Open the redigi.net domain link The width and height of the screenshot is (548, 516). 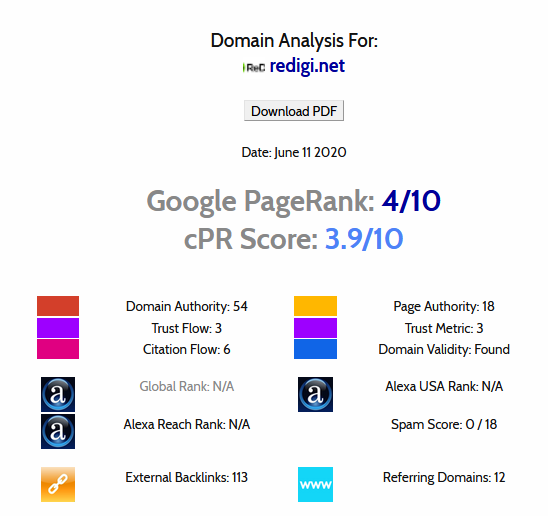click(307, 66)
